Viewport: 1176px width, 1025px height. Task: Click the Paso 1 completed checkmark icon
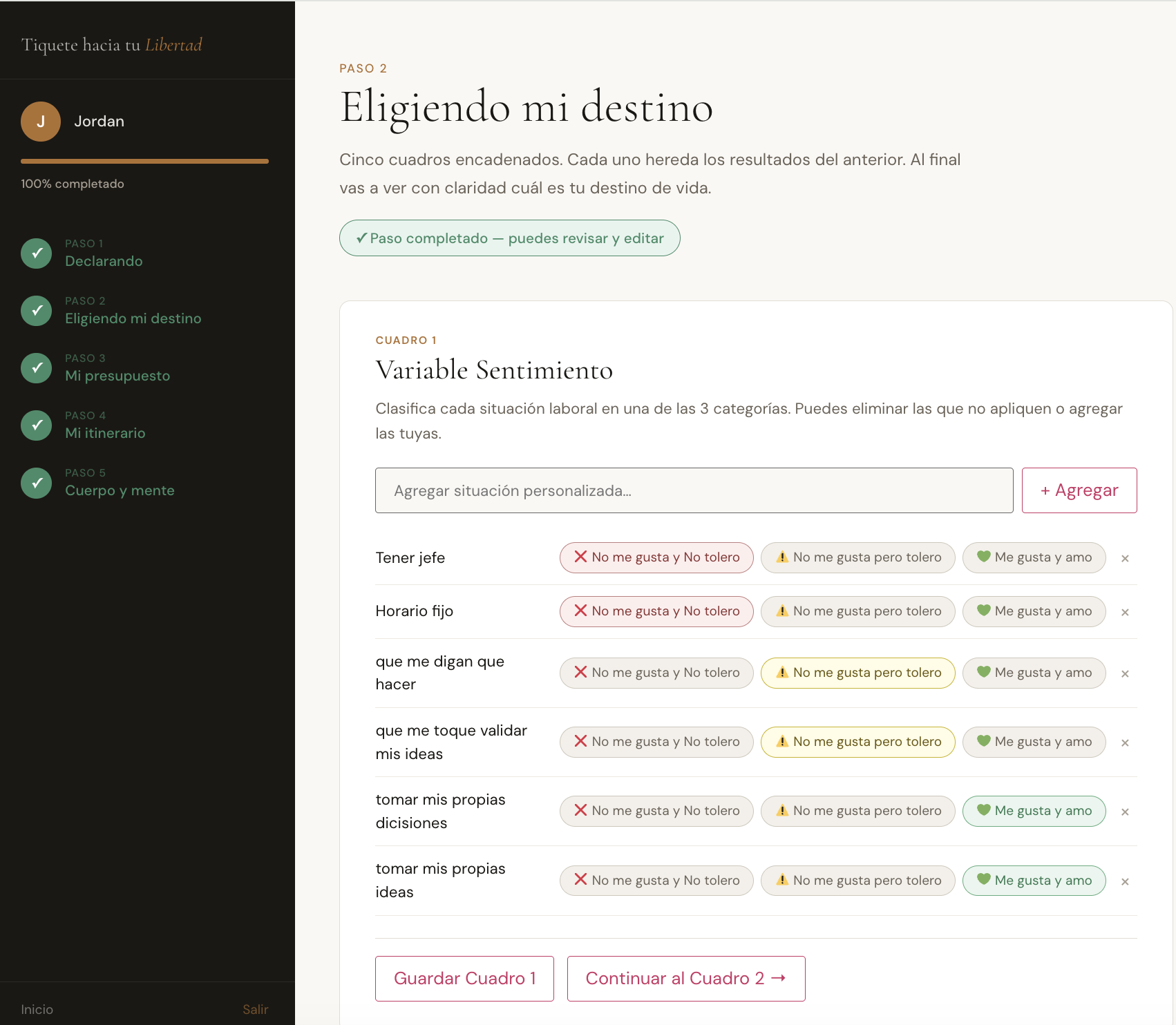pos(37,253)
